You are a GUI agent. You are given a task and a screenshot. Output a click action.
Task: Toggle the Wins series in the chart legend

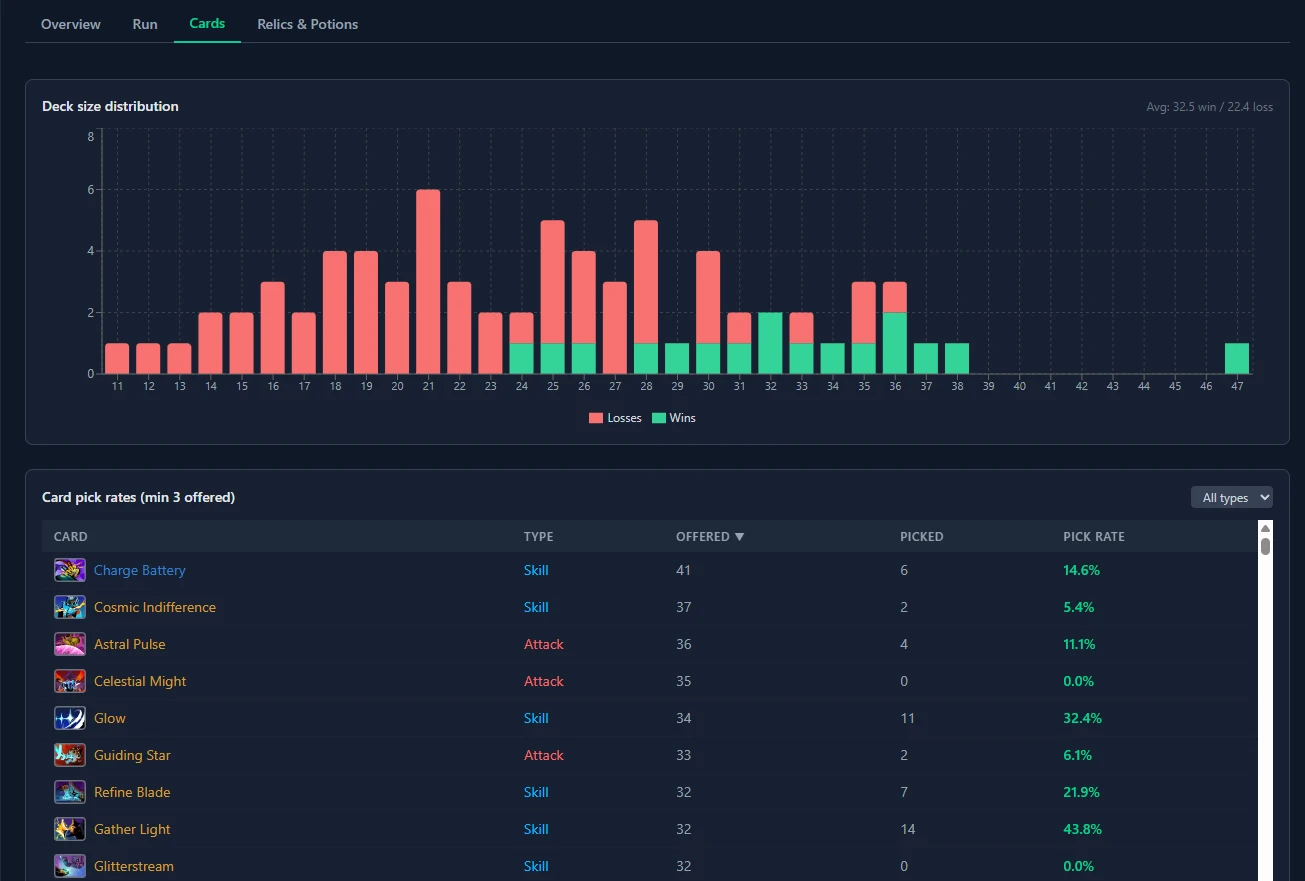[674, 418]
